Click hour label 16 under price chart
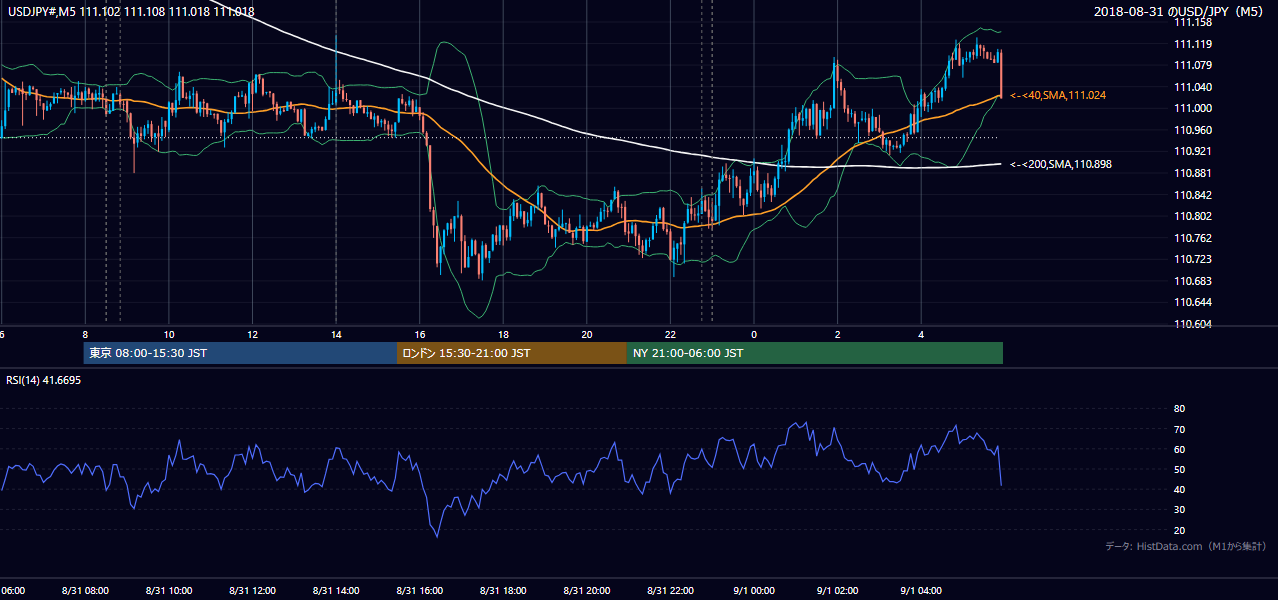 click(420, 334)
